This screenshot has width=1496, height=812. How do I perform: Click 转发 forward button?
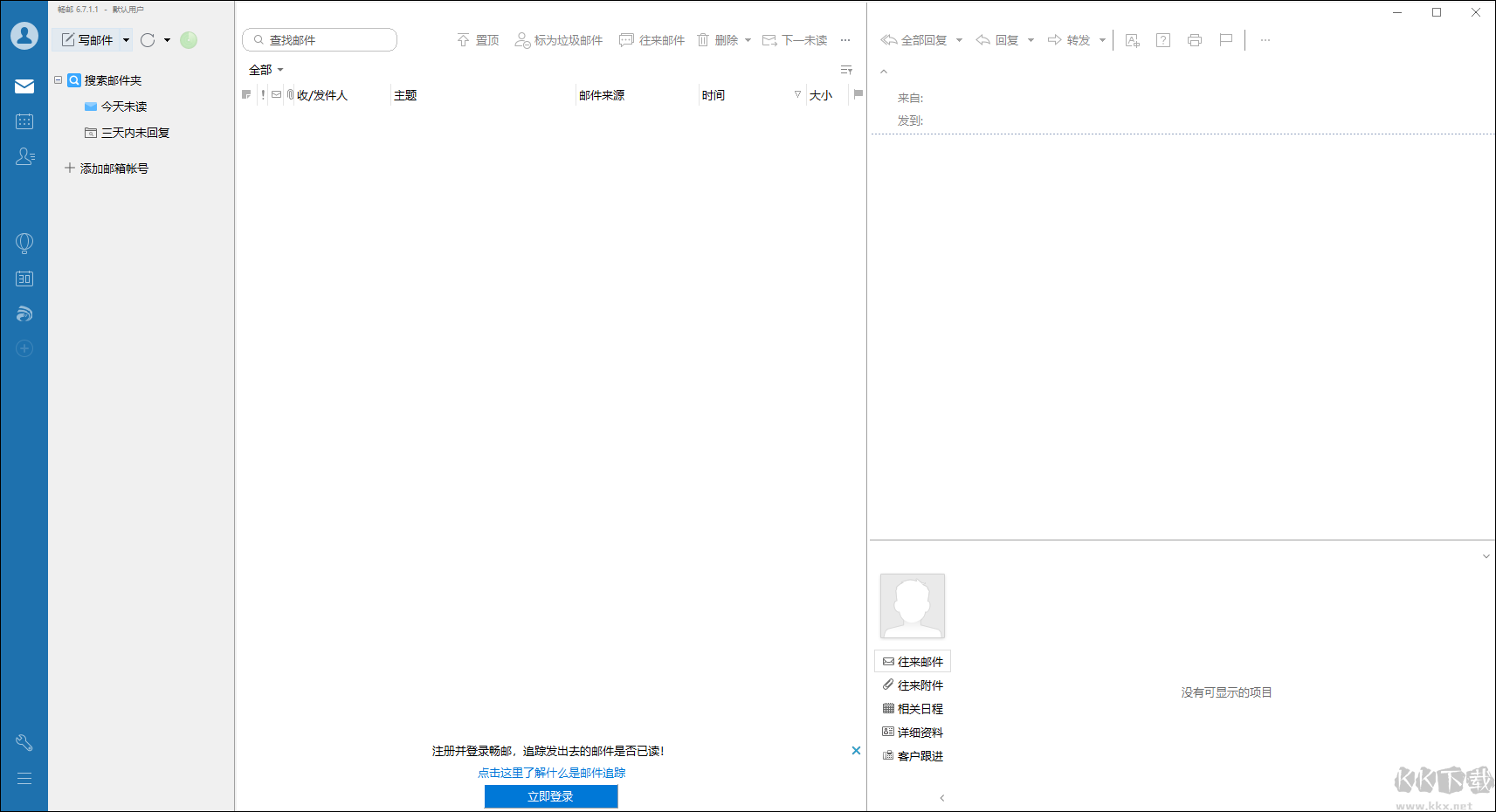[1069, 40]
